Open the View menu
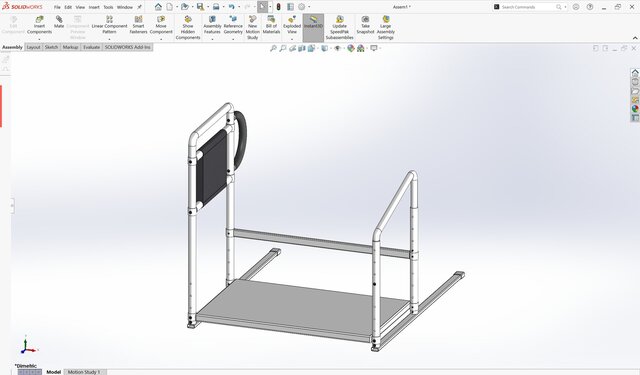 [80, 7]
